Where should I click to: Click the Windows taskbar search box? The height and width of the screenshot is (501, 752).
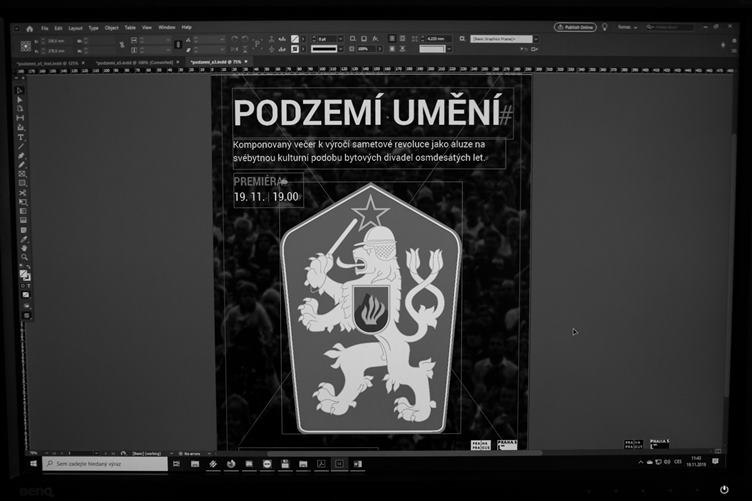pos(105,464)
